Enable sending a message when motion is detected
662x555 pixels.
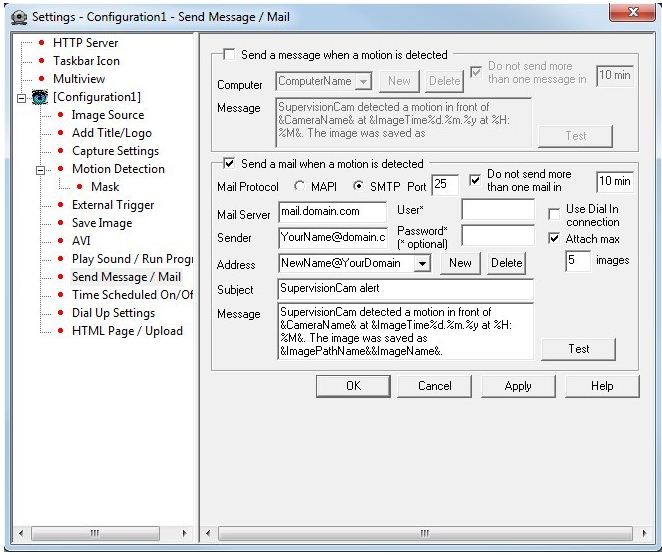point(229,54)
